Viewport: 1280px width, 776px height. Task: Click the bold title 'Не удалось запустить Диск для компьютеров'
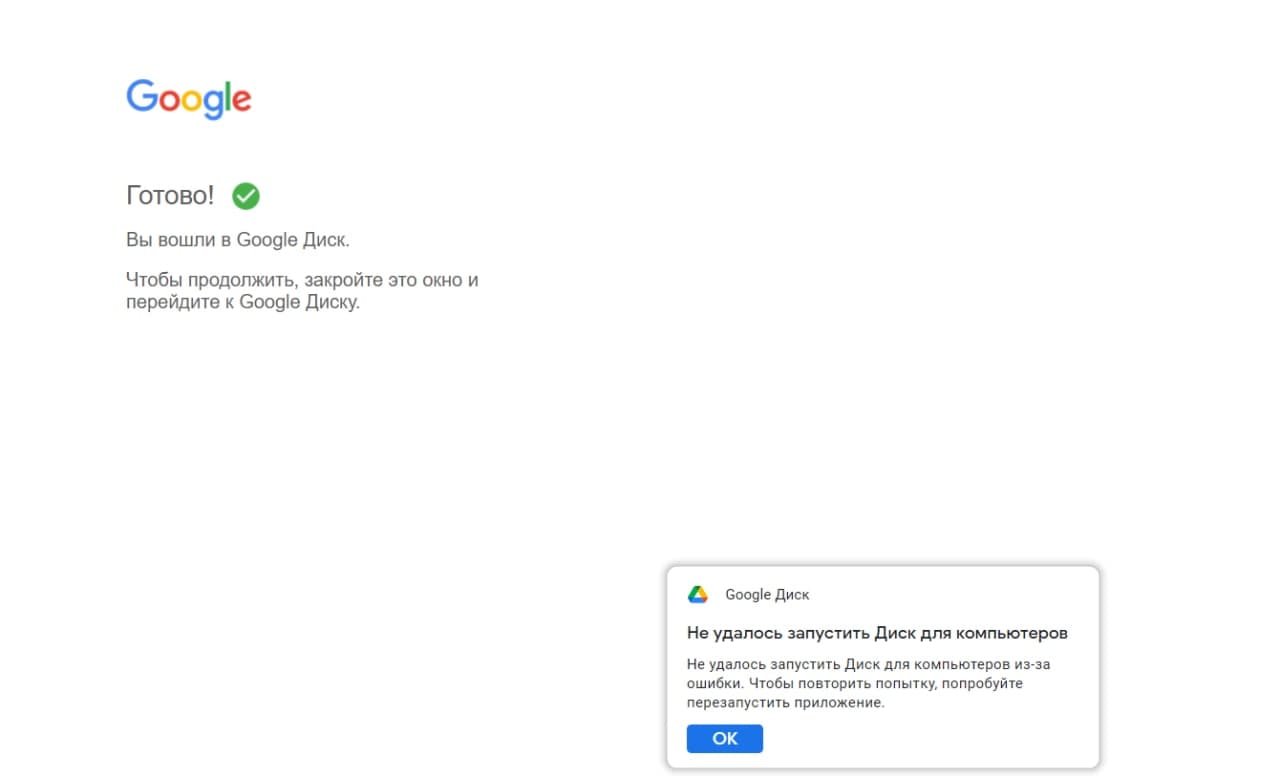tap(877, 633)
